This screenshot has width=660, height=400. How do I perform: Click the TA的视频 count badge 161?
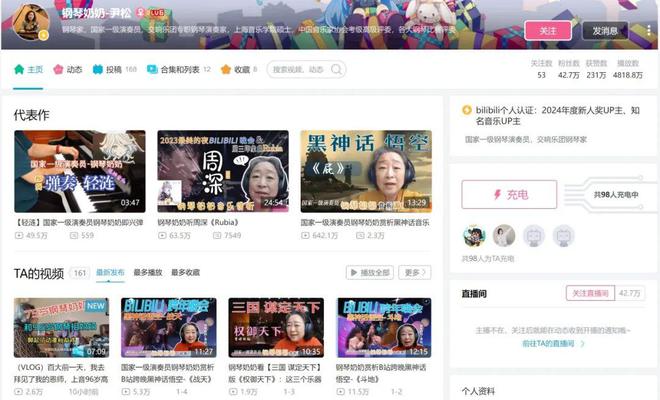click(x=80, y=273)
